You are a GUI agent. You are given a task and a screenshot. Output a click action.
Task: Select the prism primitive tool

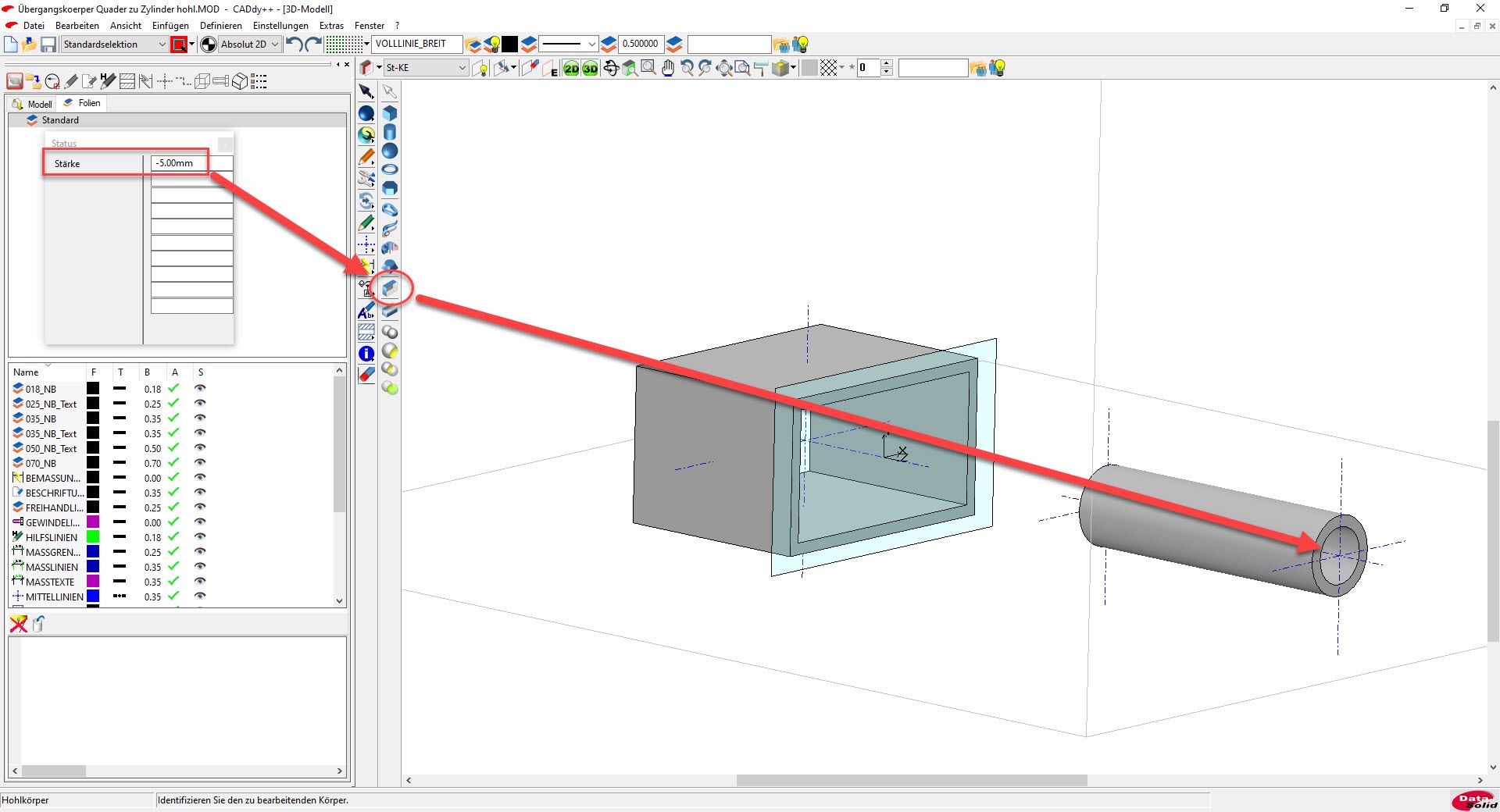click(x=390, y=188)
